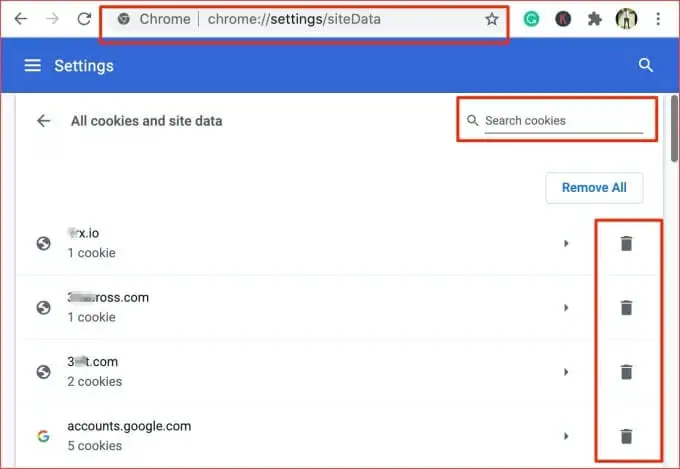Open the Settings hamburger menu

click(x=33, y=66)
